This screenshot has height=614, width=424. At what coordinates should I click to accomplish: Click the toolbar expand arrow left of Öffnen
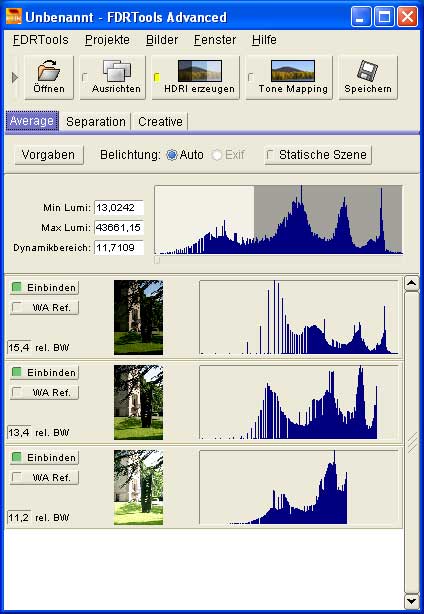coord(15,78)
